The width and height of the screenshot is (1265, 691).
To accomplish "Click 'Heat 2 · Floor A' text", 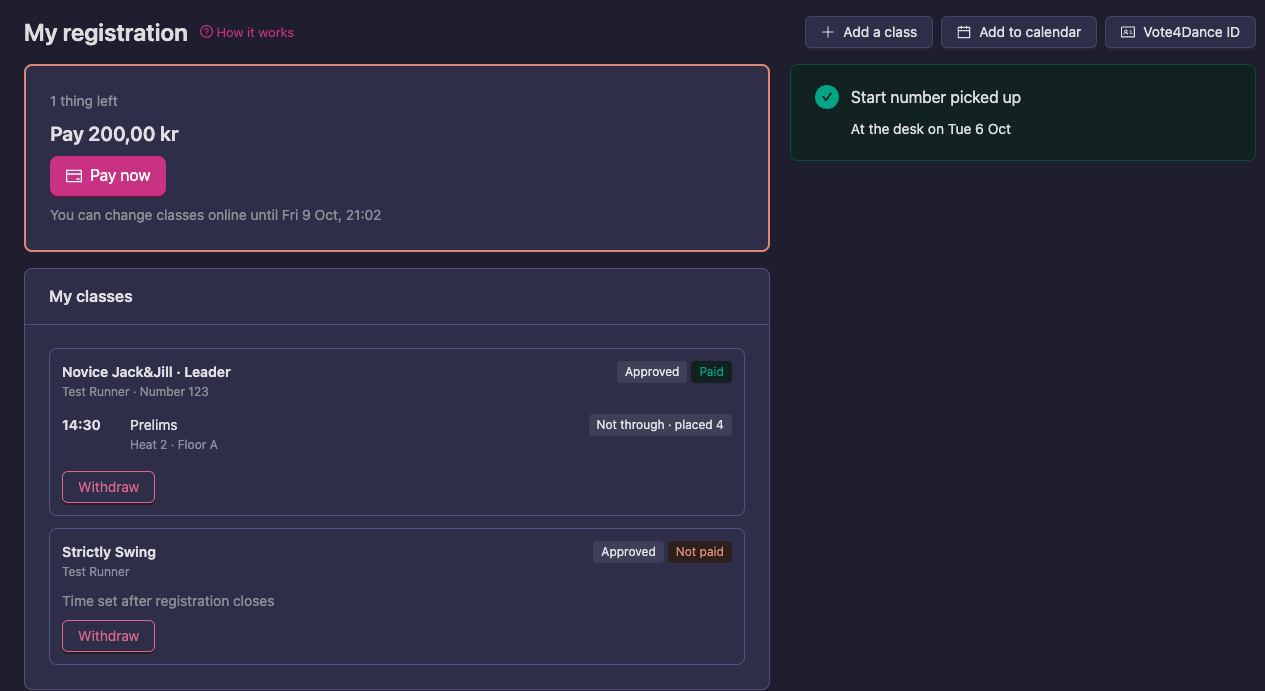I will click(x=174, y=445).
